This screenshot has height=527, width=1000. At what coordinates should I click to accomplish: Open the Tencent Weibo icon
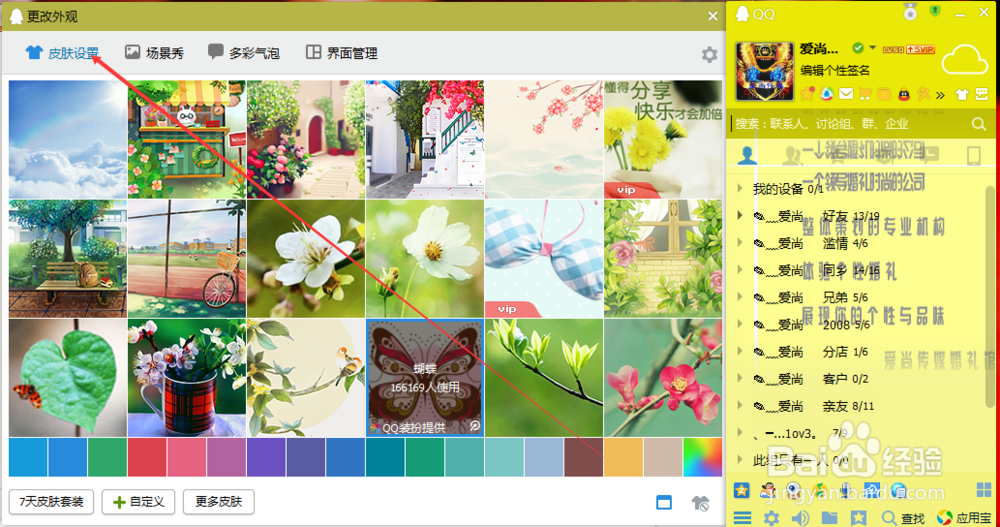click(827, 94)
